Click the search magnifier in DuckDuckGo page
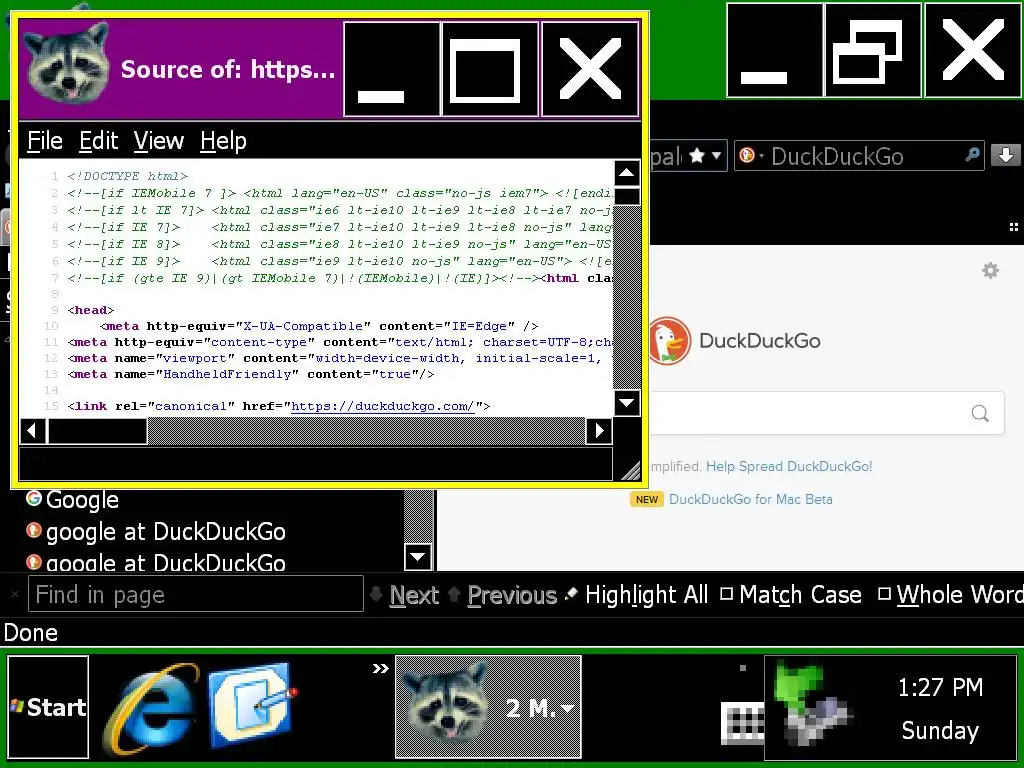This screenshot has width=1024, height=768. 980,413
